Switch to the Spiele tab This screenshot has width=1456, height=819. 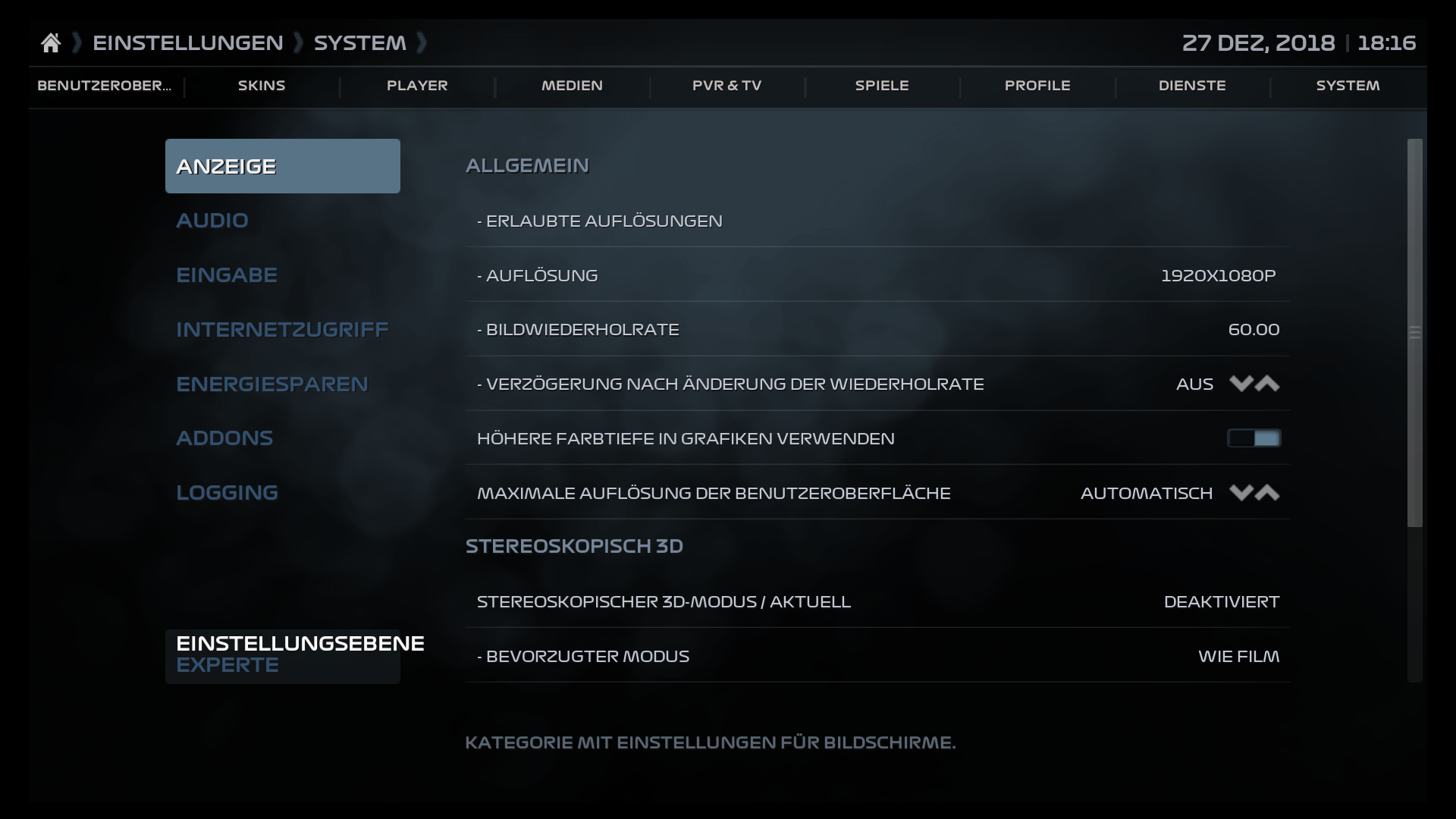(x=882, y=86)
